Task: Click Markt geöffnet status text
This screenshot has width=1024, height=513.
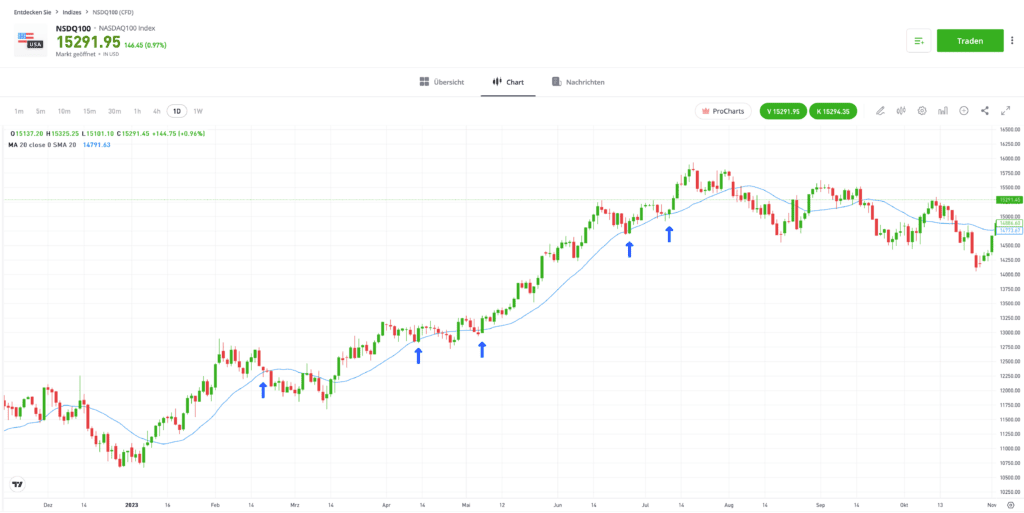Action: [x=76, y=54]
